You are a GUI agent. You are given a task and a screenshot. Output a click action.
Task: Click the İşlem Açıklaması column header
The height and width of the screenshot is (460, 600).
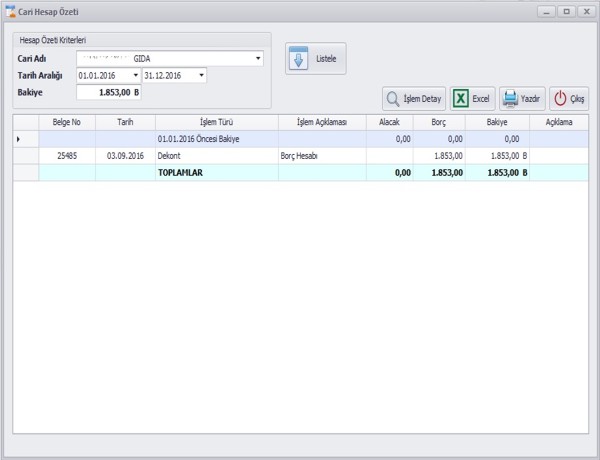click(x=322, y=122)
